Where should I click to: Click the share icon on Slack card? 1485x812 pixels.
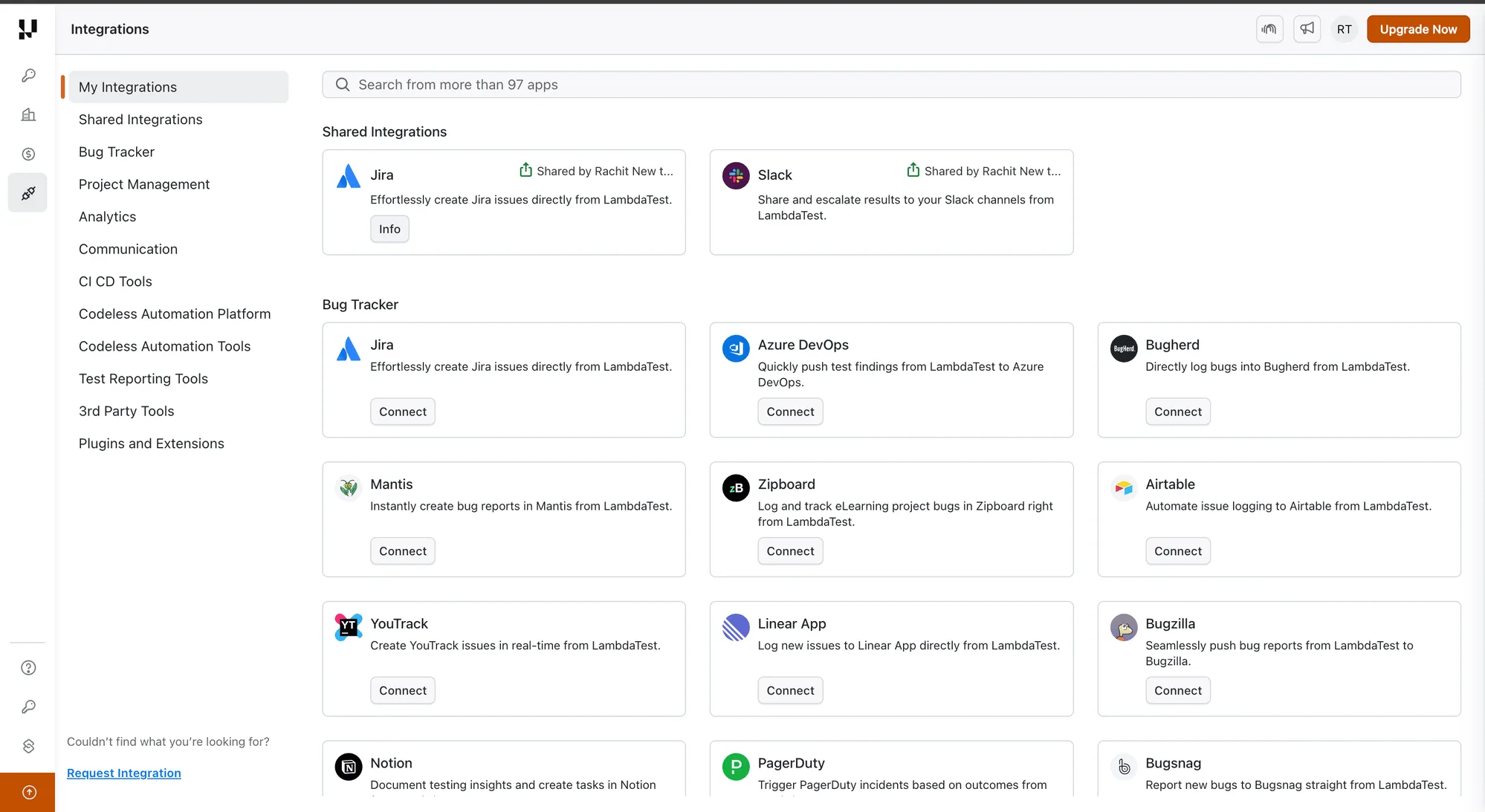pyautogui.click(x=913, y=170)
